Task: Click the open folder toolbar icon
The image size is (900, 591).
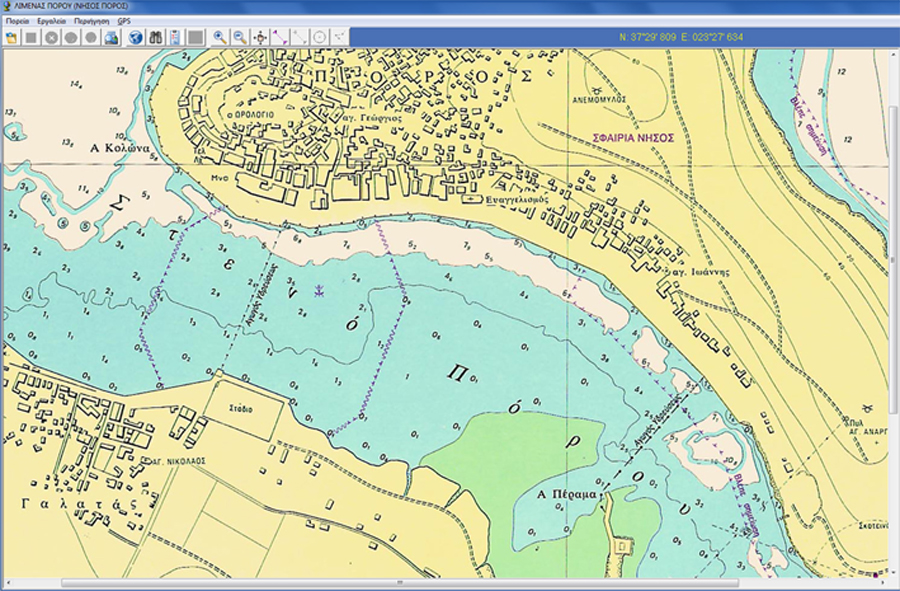Action: pyautogui.click(x=11, y=38)
